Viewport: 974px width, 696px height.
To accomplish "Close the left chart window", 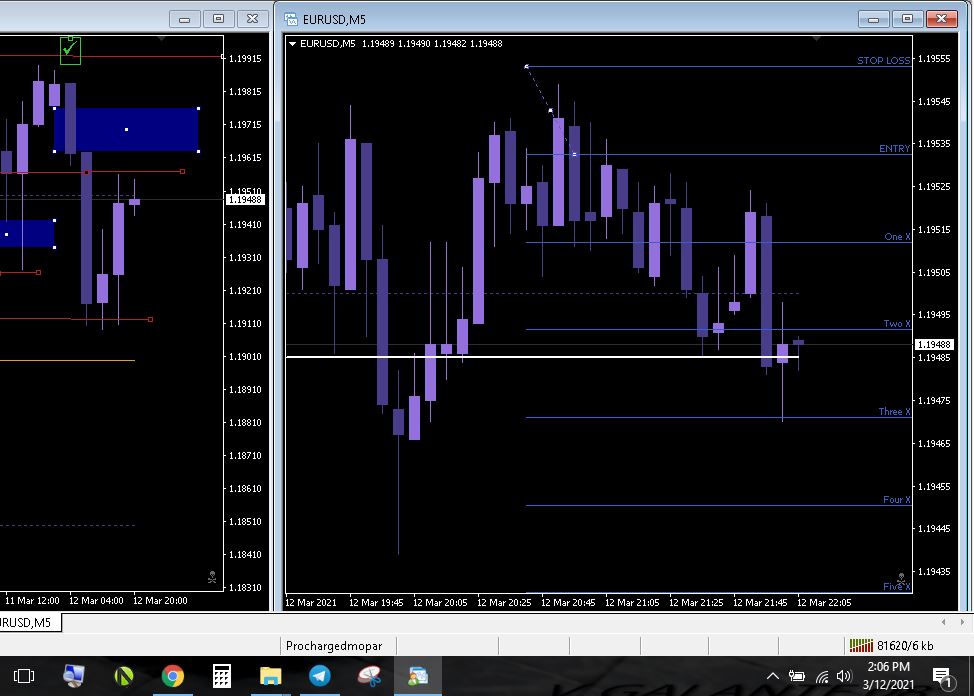I will (253, 19).
